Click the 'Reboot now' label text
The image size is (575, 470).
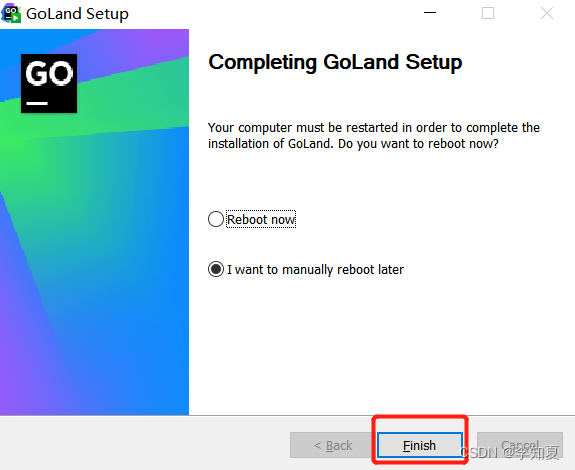click(x=261, y=220)
